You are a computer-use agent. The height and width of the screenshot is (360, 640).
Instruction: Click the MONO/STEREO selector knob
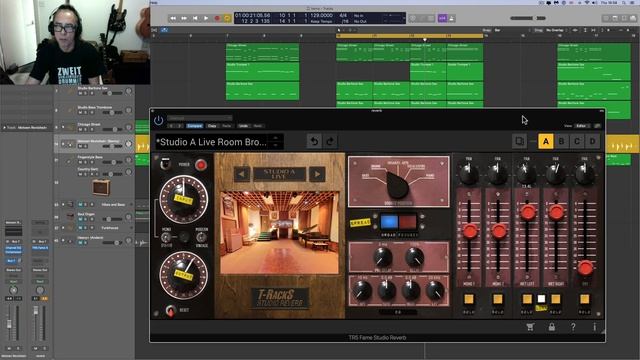pyautogui.click(x=166, y=237)
